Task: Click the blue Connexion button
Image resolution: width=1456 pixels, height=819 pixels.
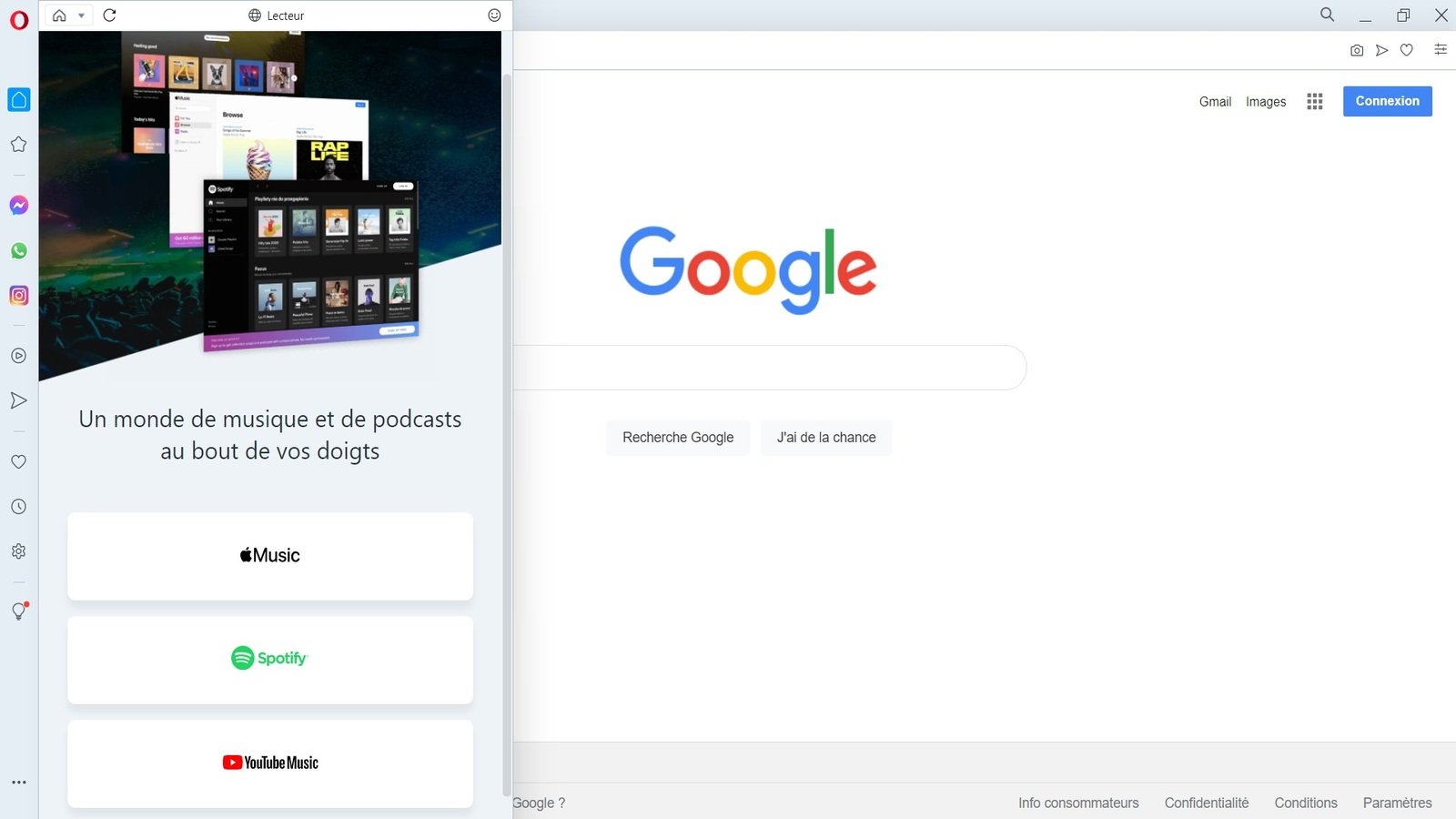Action: [x=1387, y=101]
